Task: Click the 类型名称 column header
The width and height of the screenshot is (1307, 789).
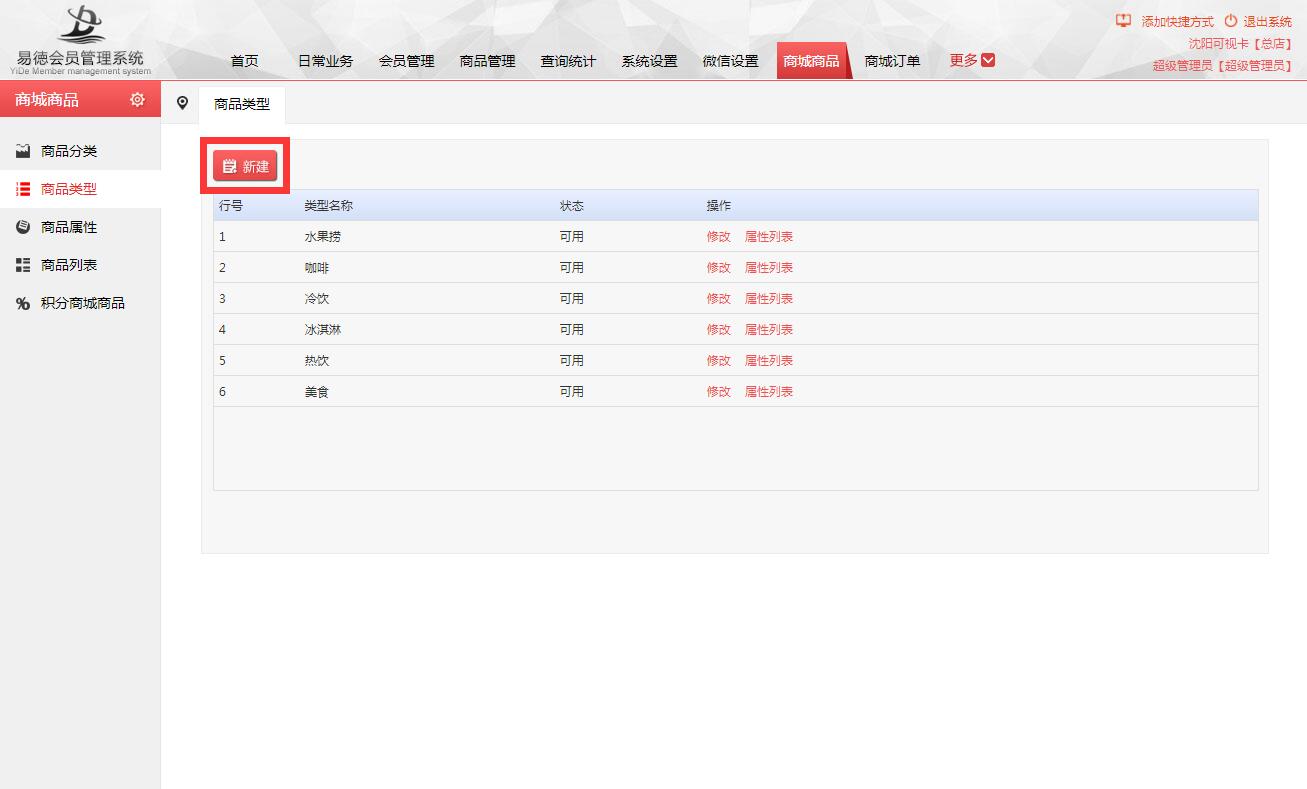Action: (328, 206)
